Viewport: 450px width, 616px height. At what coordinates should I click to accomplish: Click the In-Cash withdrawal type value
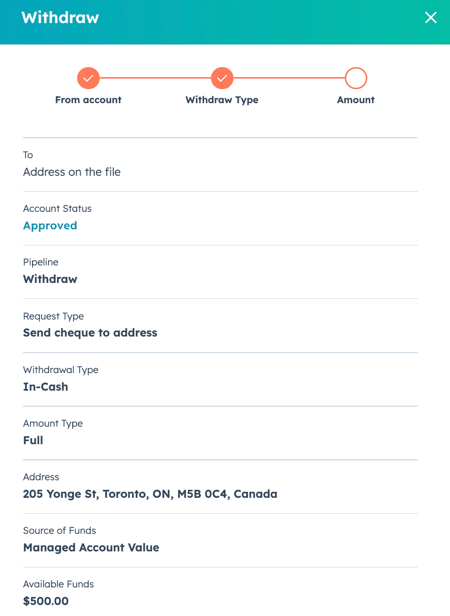46,387
